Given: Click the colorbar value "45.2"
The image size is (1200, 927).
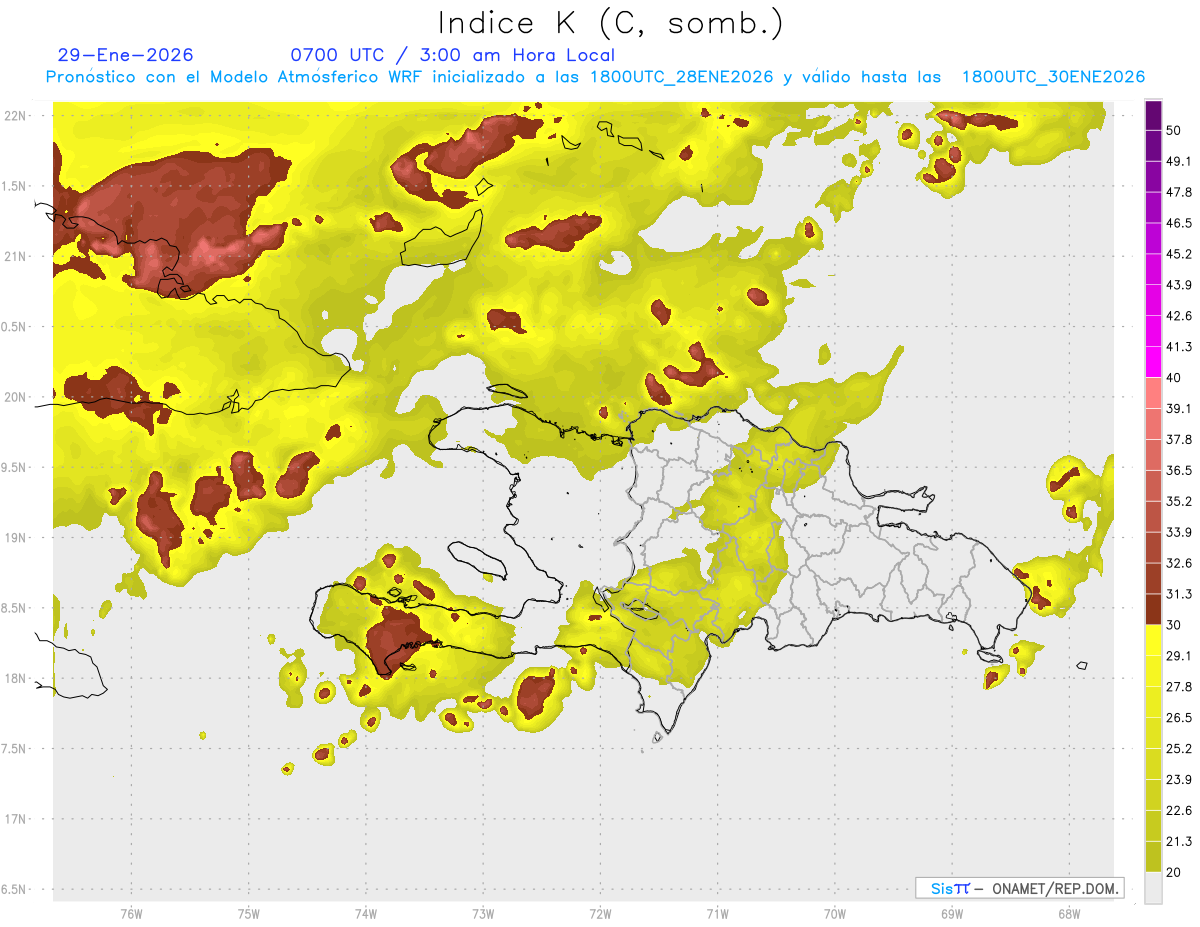Looking at the screenshot, I should pyautogui.click(x=1179, y=254).
